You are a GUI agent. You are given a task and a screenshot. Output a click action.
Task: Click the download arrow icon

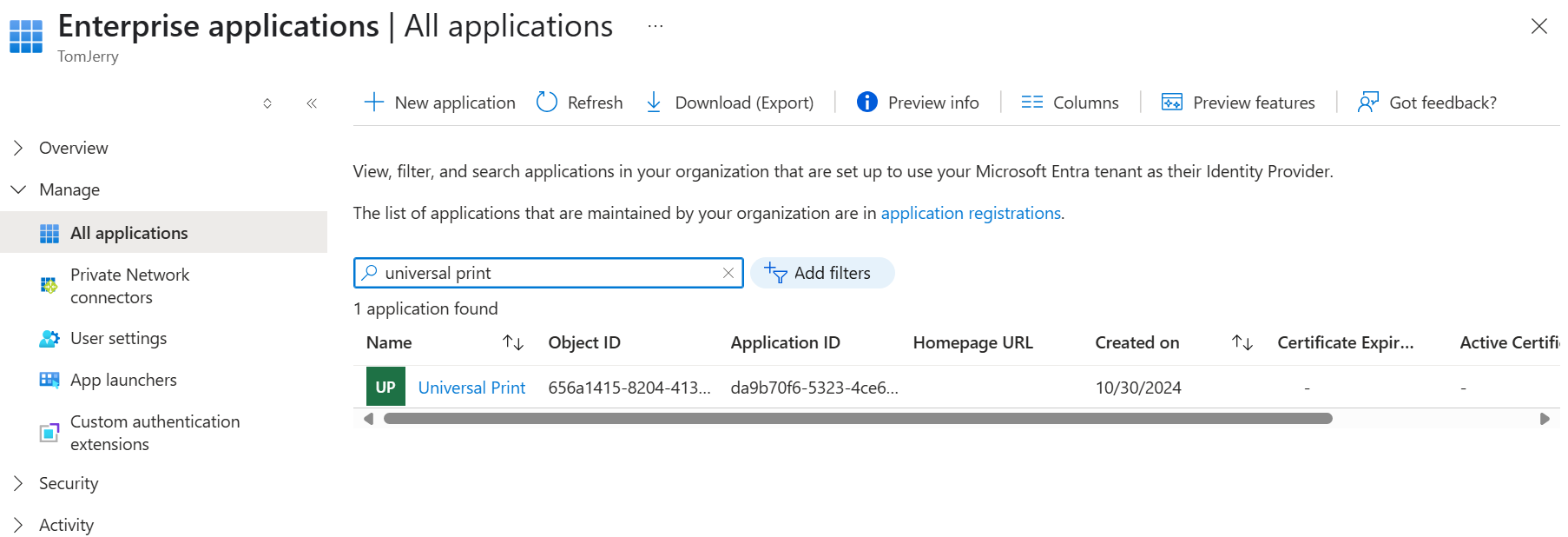pos(654,103)
